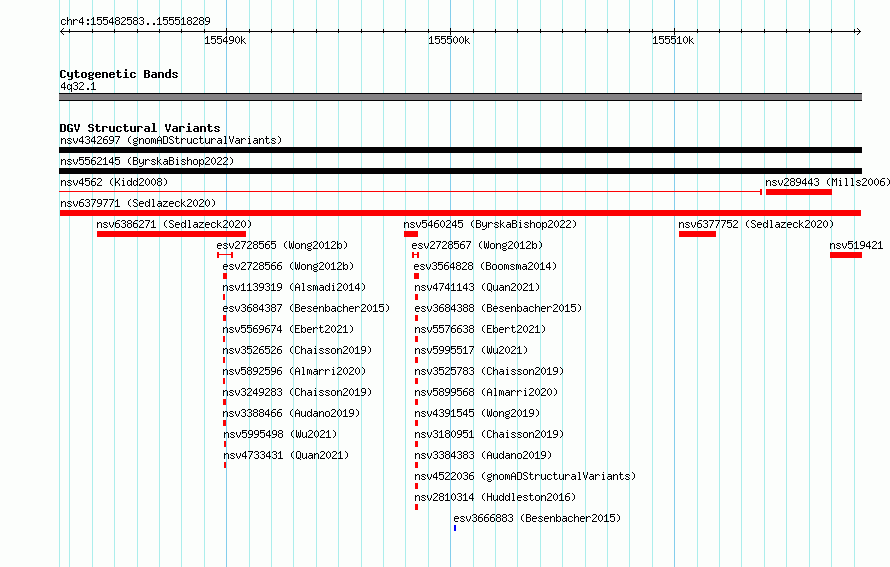Open nsv3384383 (Audano2019)
Viewport: 890px width, 567px height.
pos(482,455)
